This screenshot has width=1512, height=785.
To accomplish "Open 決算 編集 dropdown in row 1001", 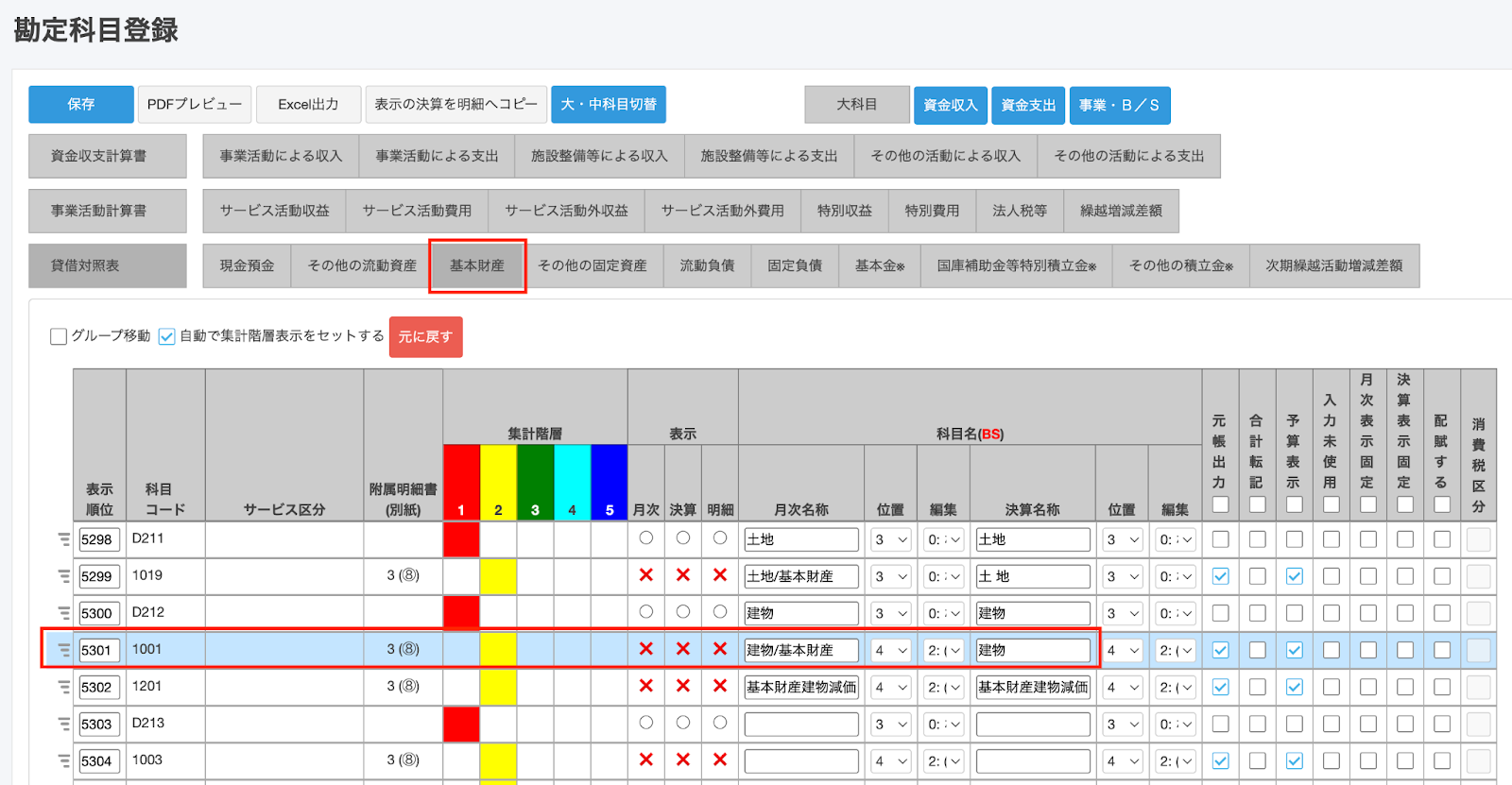I will [1175, 650].
